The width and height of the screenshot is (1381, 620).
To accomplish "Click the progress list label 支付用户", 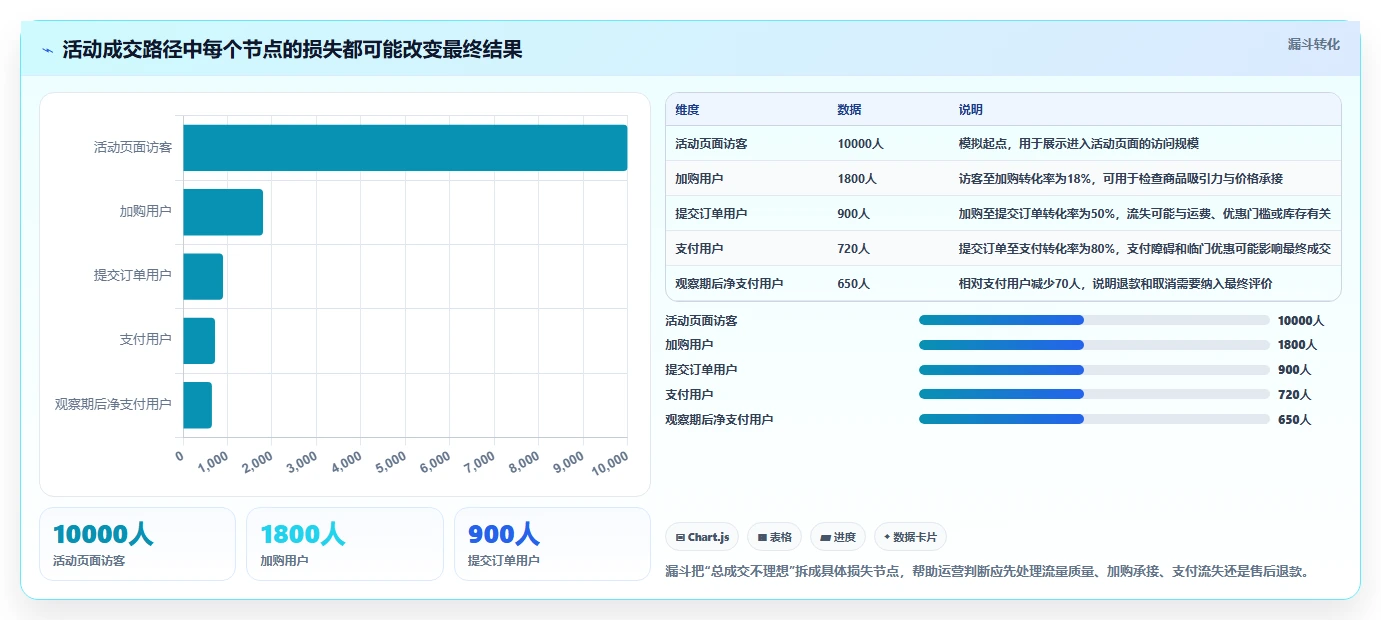I will (x=689, y=395).
